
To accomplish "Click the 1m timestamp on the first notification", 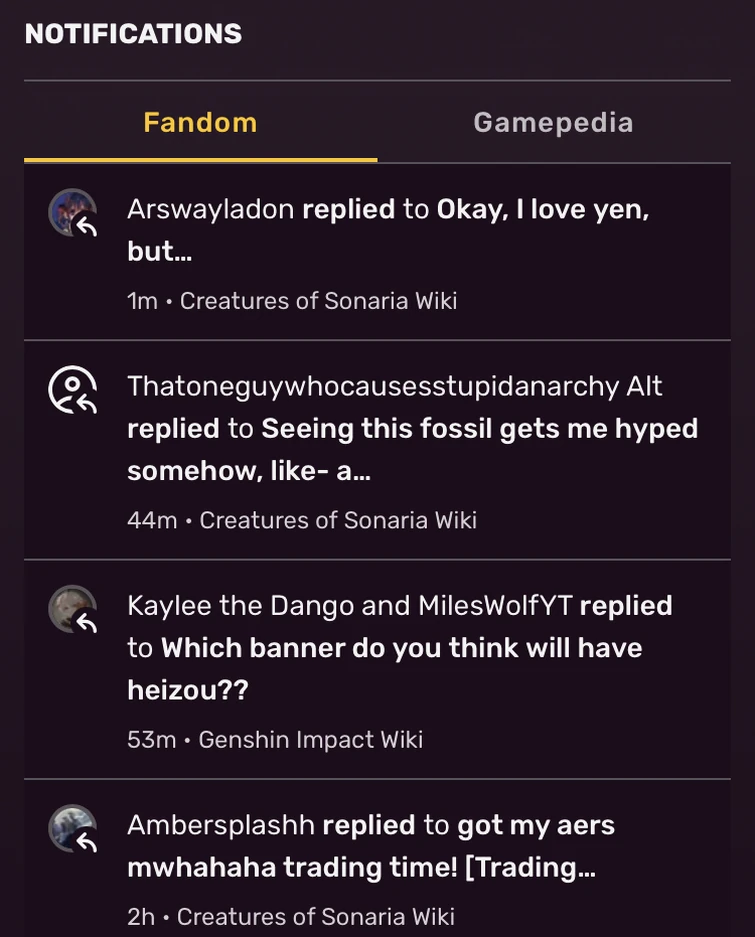I will (x=141, y=300).
